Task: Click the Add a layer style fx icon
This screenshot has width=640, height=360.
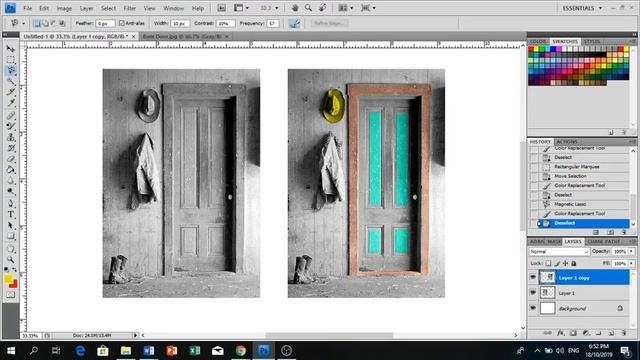Action: click(561, 333)
